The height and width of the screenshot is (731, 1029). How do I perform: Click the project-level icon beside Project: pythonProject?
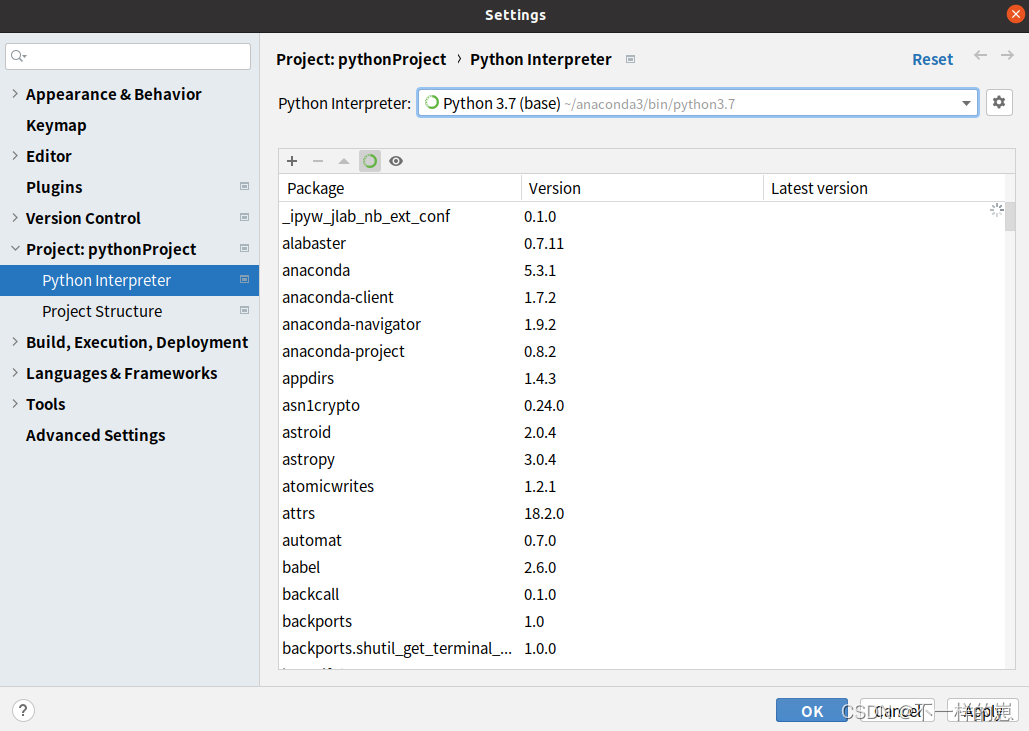pos(244,248)
